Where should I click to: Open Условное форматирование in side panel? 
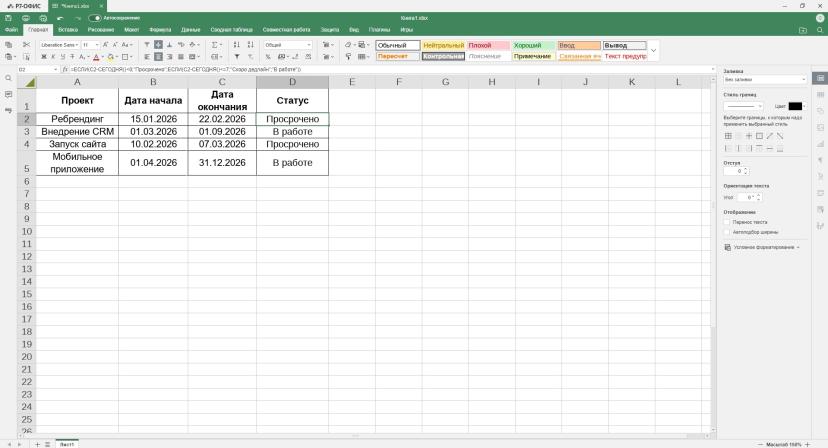tap(762, 247)
